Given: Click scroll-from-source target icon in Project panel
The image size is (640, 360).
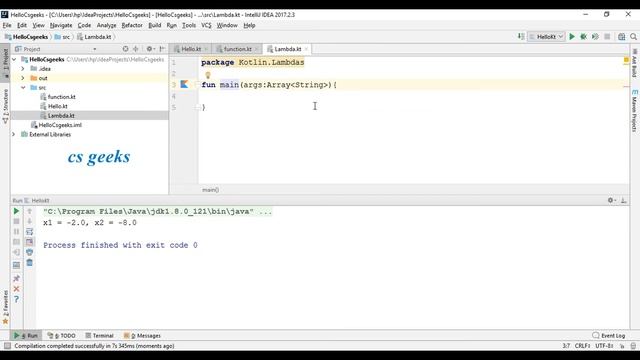Looking at the screenshot, I should [x=125, y=49].
